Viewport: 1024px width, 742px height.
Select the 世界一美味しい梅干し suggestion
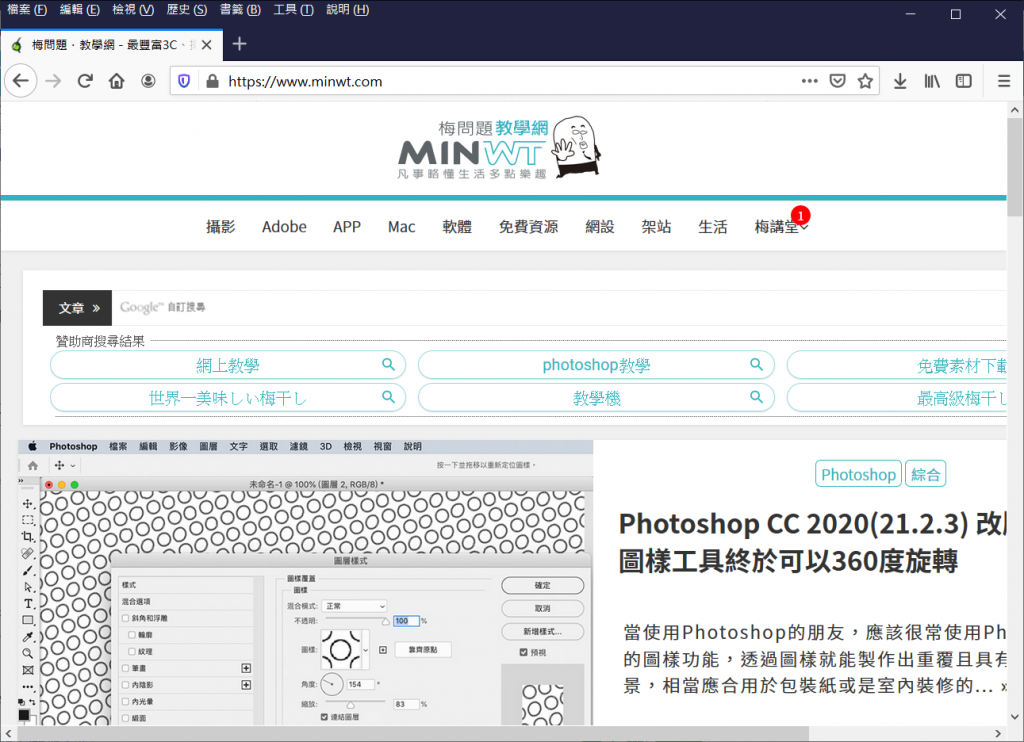click(x=228, y=397)
